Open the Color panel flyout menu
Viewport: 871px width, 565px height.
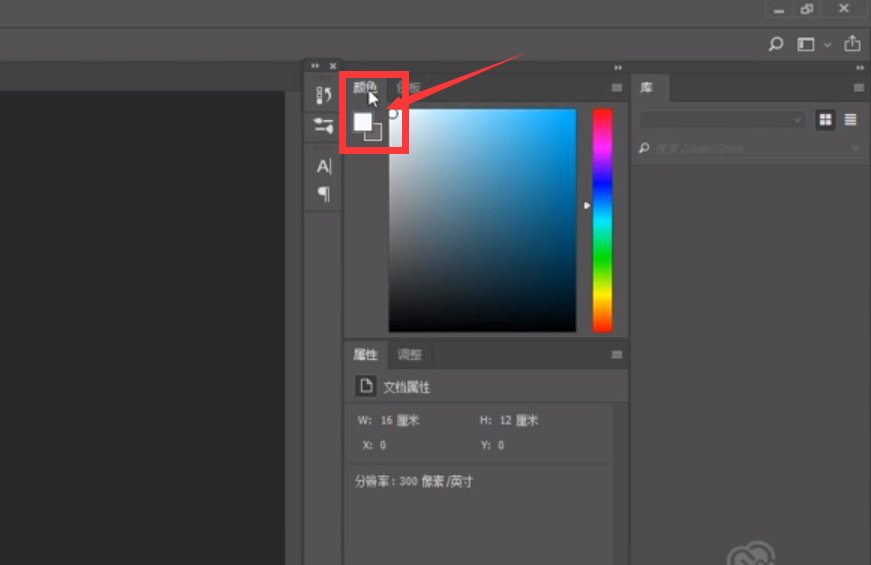(617, 88)
